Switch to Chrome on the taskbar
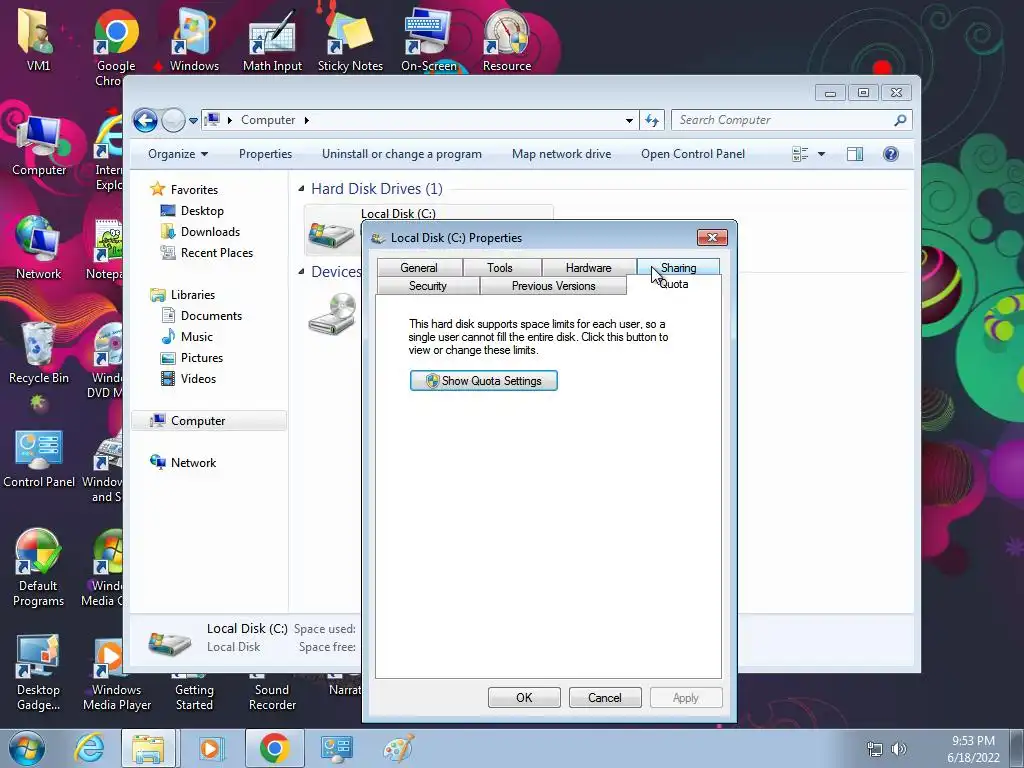 274,748
